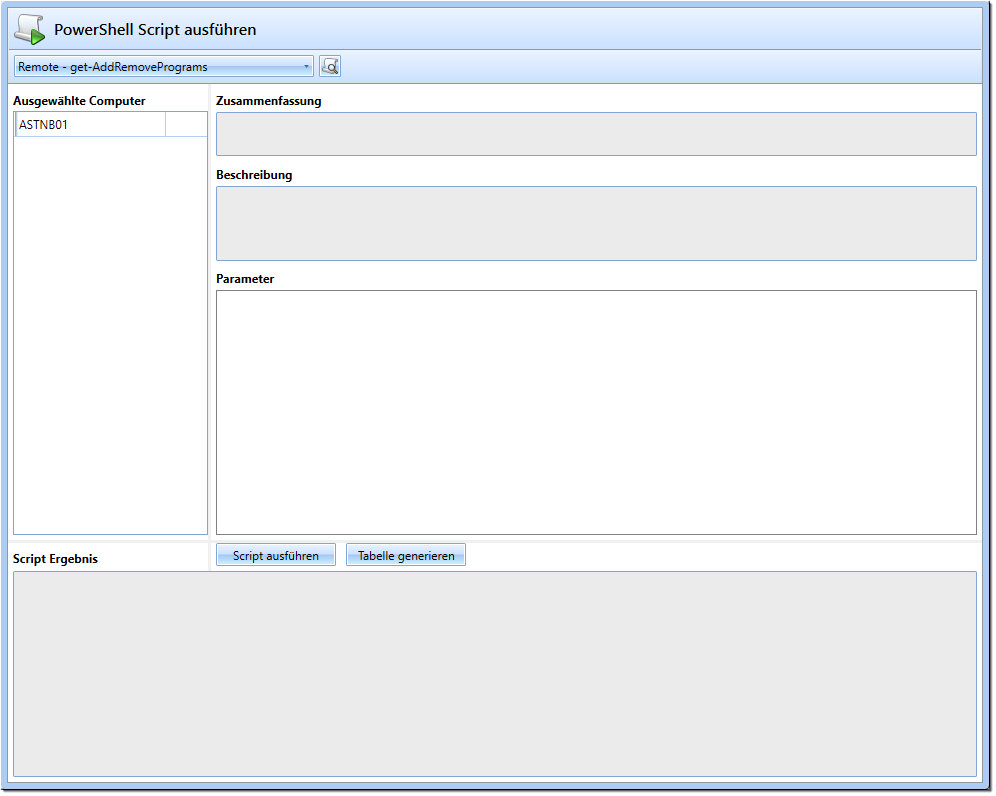Select computer ASTNB01 in the list
The width and height of the screenshot is (996, 796).
[x=90, y=125]
